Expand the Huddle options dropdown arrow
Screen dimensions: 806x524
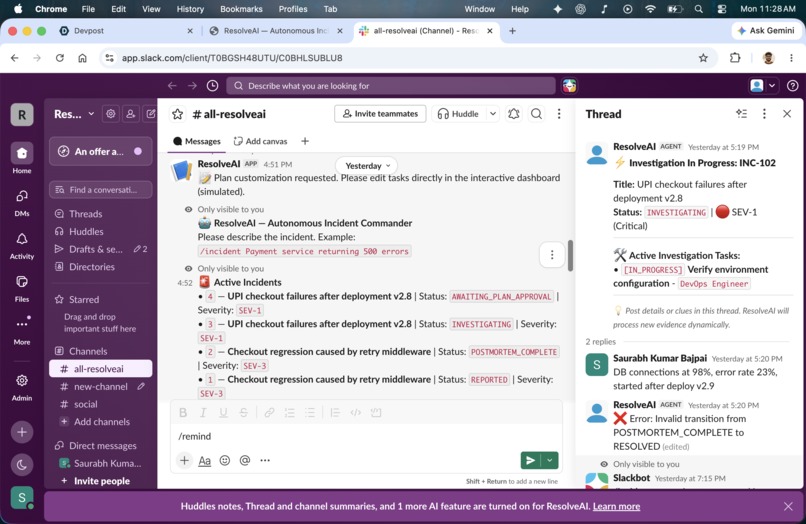(492, 114)
